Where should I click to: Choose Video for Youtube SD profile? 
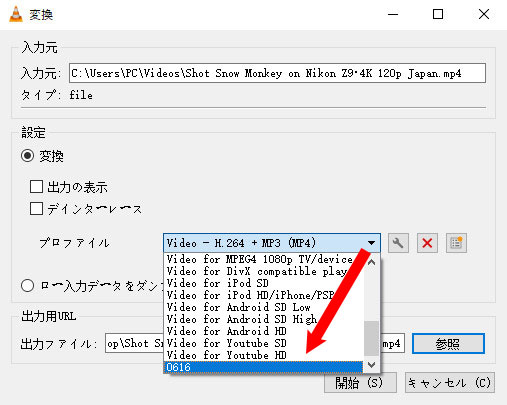(x=263, y=343)
